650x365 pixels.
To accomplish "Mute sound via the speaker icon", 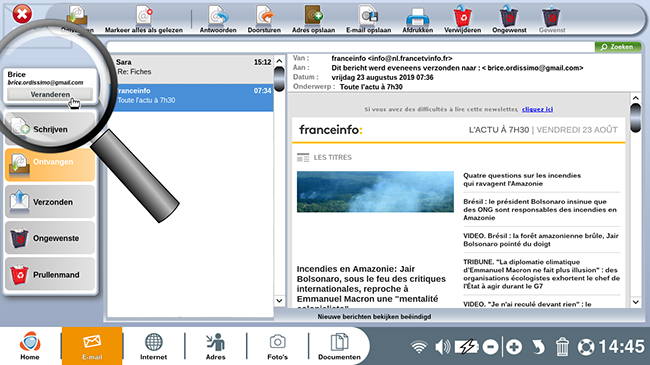I will (442, 346).
